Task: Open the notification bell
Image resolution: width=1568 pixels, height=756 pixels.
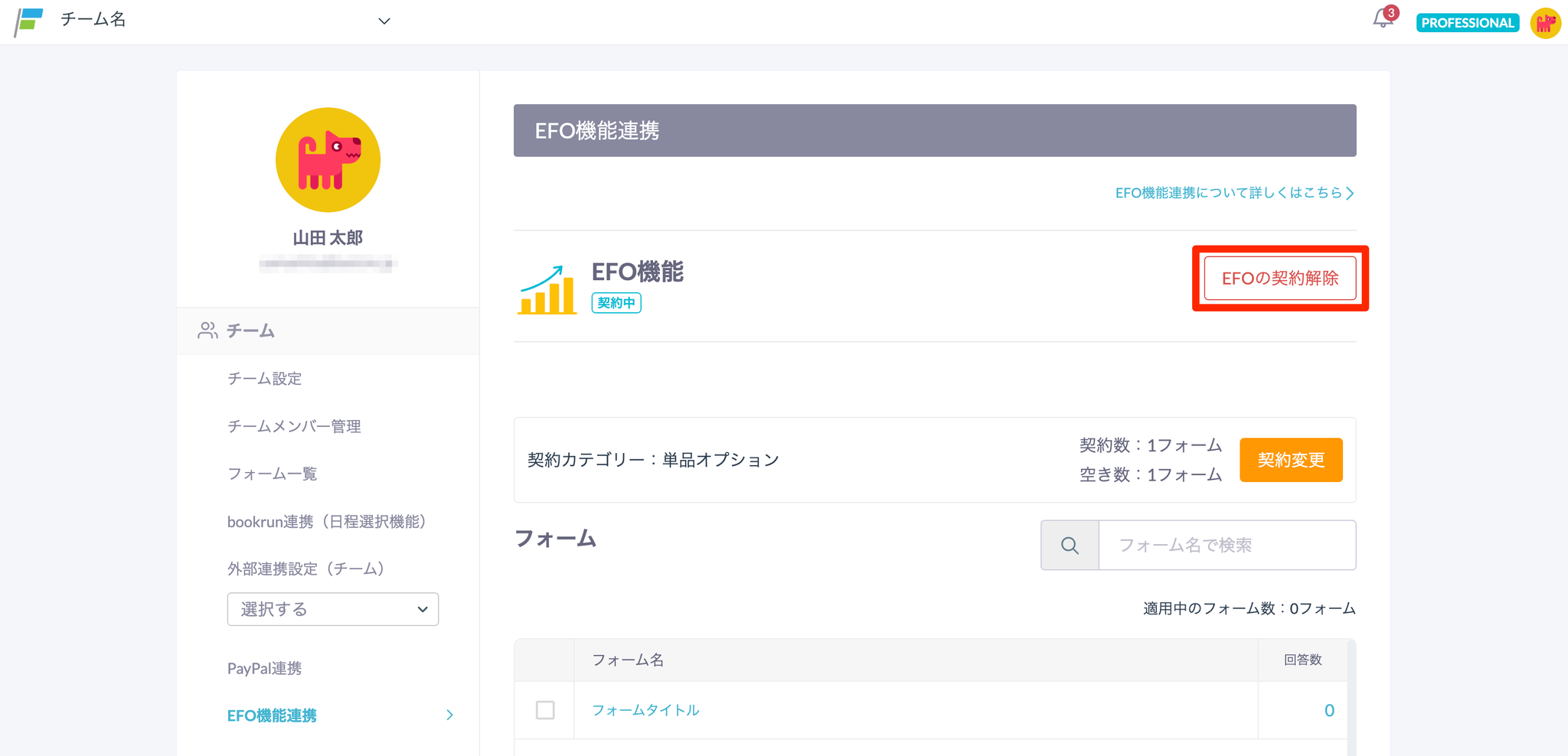Action: coord(1383,19)
